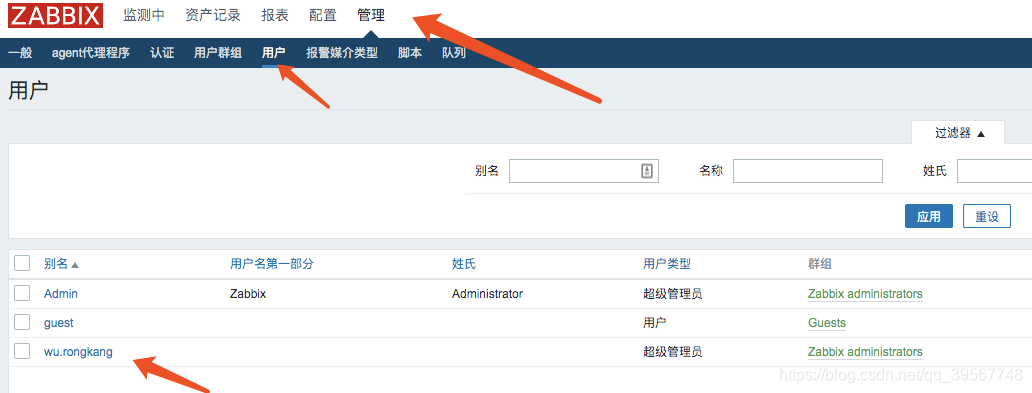Click the 群组 column header
This screenshot has width=1032, height=393.
(819, 264)
